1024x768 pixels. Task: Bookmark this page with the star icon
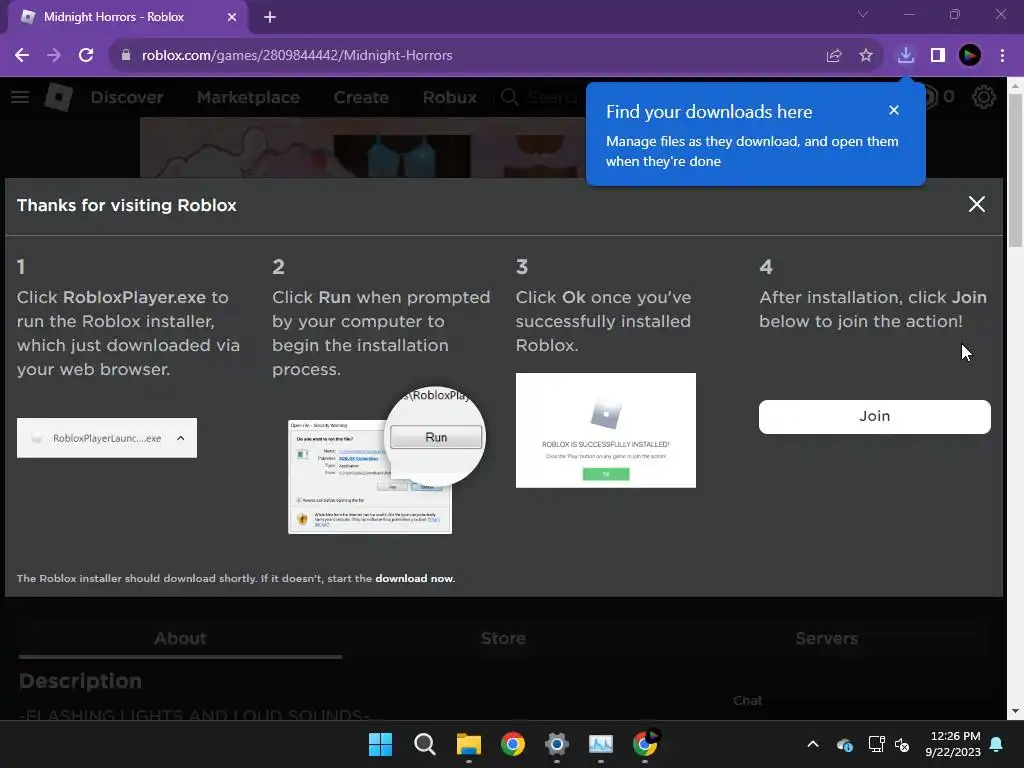(x=866, y=56)
